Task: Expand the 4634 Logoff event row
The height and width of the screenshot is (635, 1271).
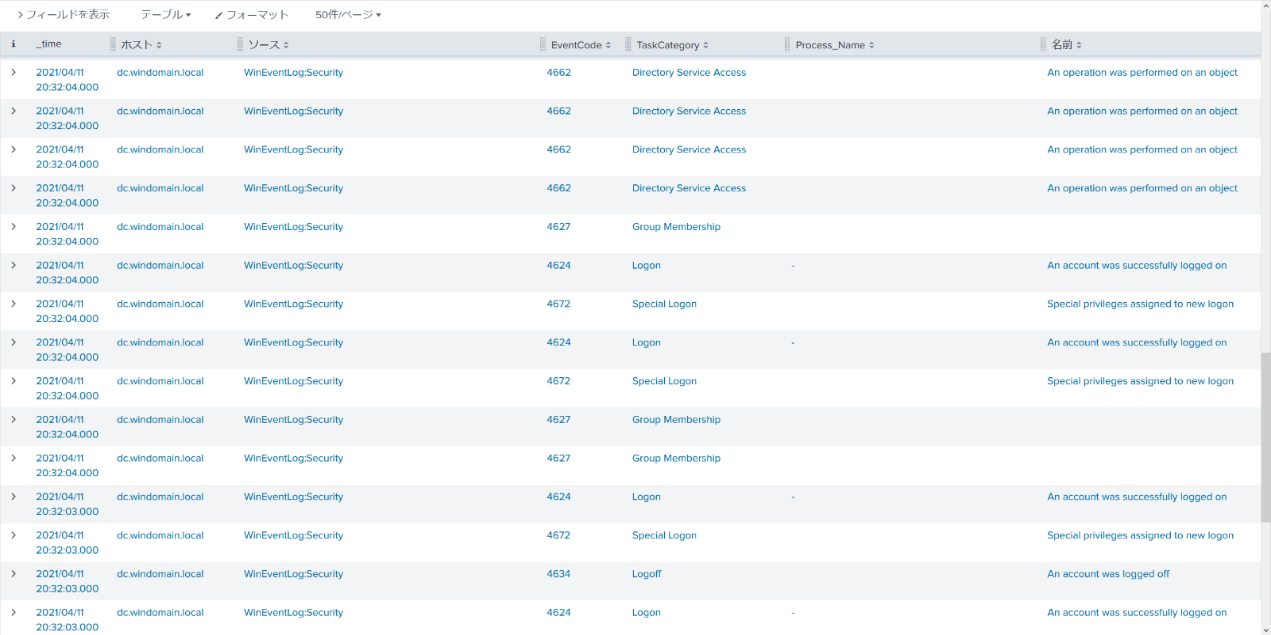Action: pyautogui.click(x=14, y=574)
